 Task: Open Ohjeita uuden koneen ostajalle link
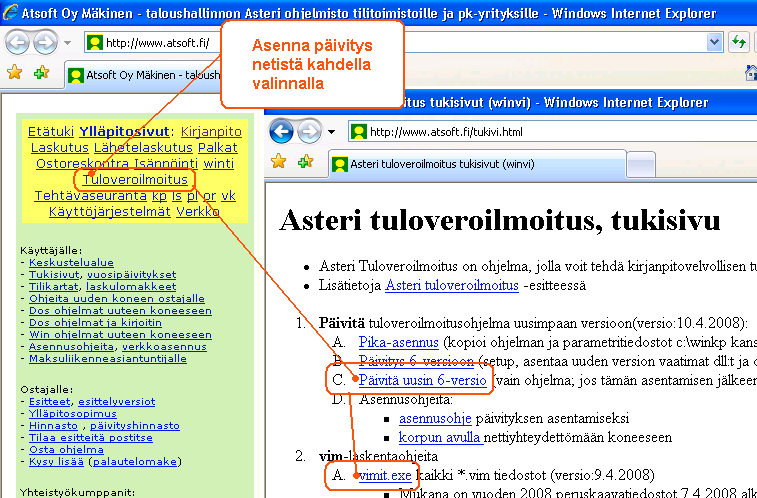pos(117,299)
